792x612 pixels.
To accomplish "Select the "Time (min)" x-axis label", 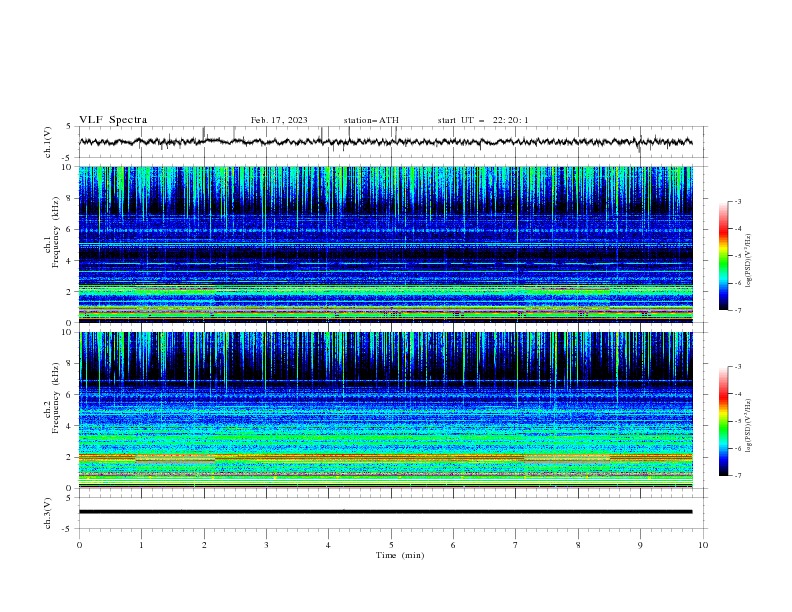I will (400, 555).
